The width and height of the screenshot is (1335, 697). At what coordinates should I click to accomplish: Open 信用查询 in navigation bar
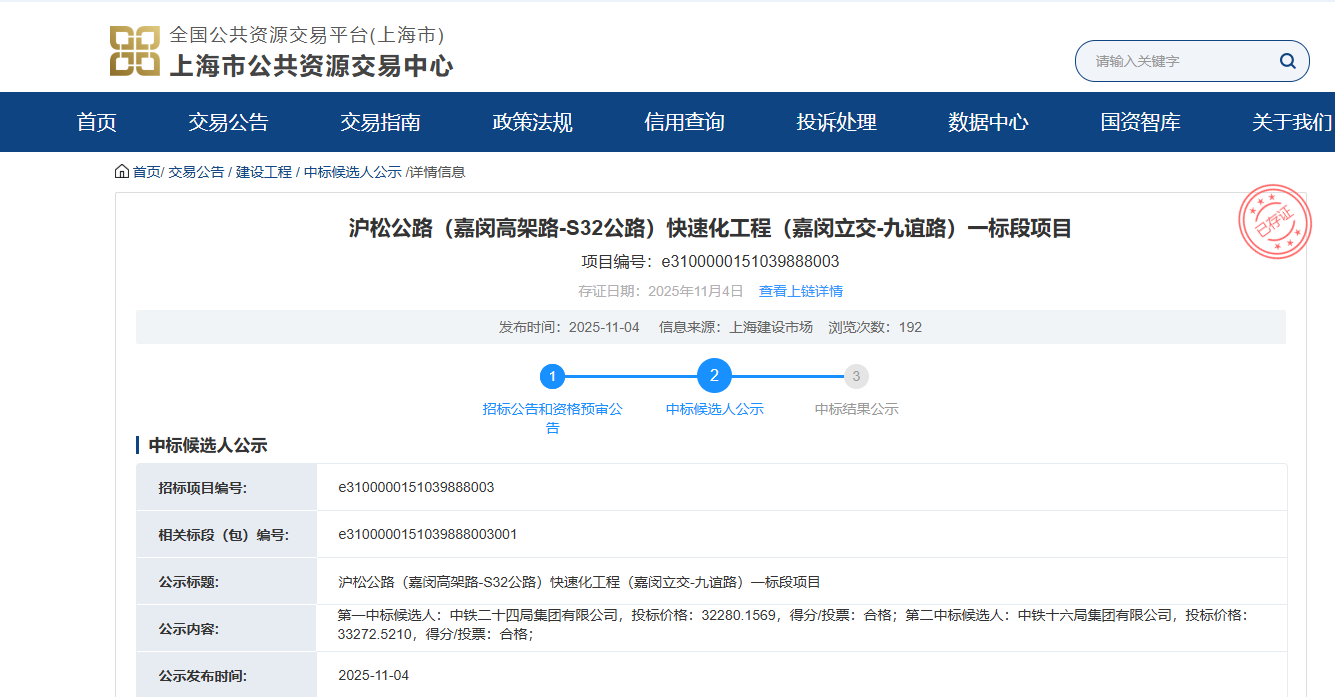(684, 123)
